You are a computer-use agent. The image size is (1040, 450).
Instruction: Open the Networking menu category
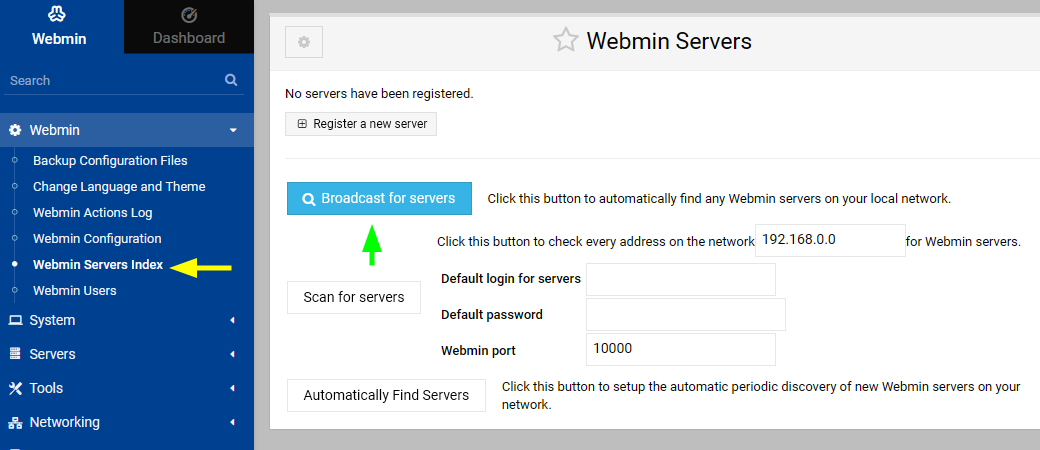127,422
